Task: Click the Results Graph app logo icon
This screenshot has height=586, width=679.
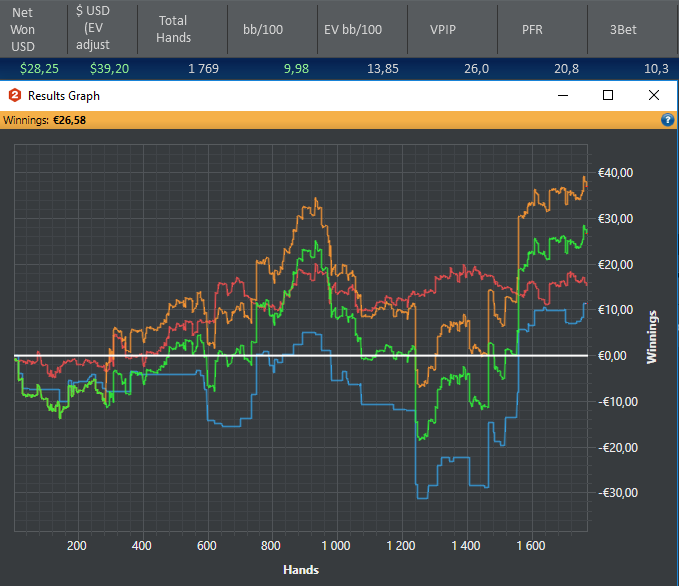Action: [15, 96]
